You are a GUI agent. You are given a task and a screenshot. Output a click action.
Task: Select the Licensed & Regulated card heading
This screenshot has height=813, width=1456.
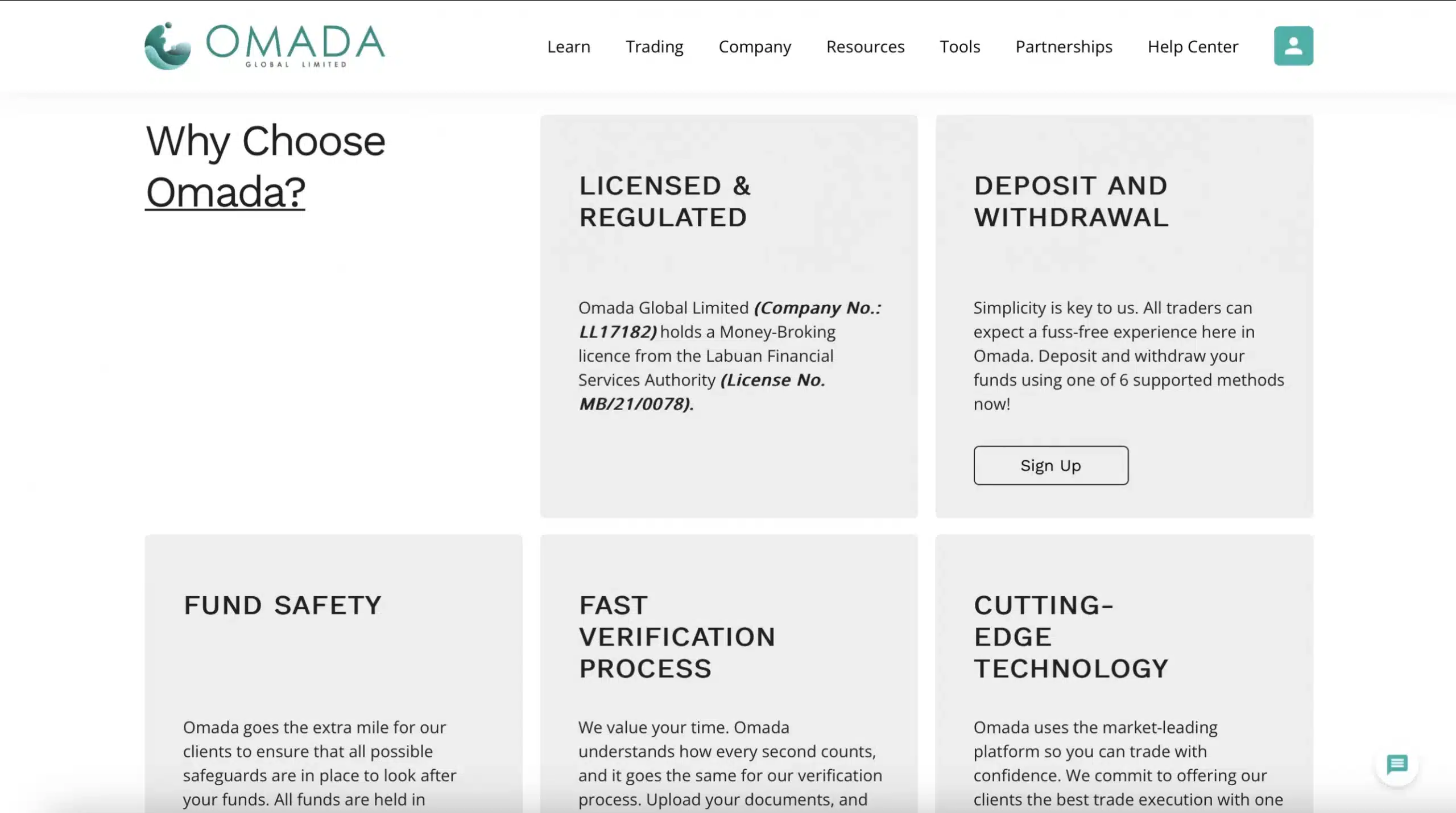point(665,201)
